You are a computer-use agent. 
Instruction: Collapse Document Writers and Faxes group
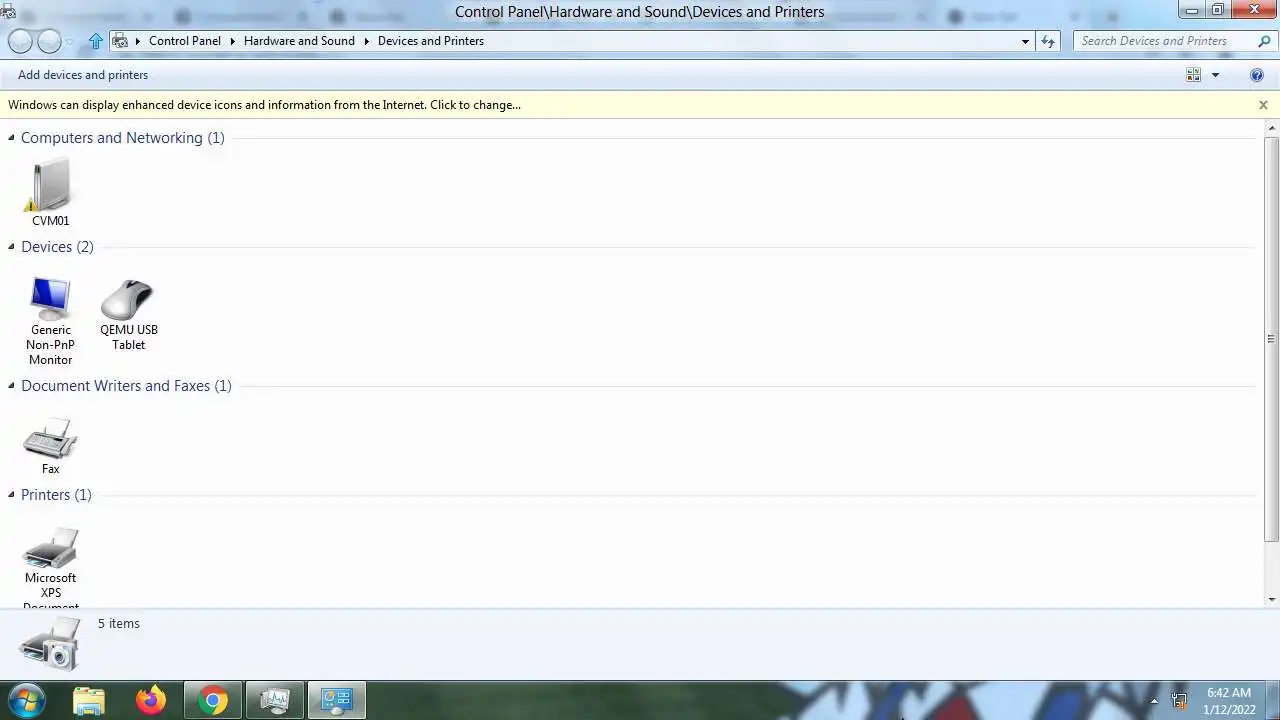(12, 386)
